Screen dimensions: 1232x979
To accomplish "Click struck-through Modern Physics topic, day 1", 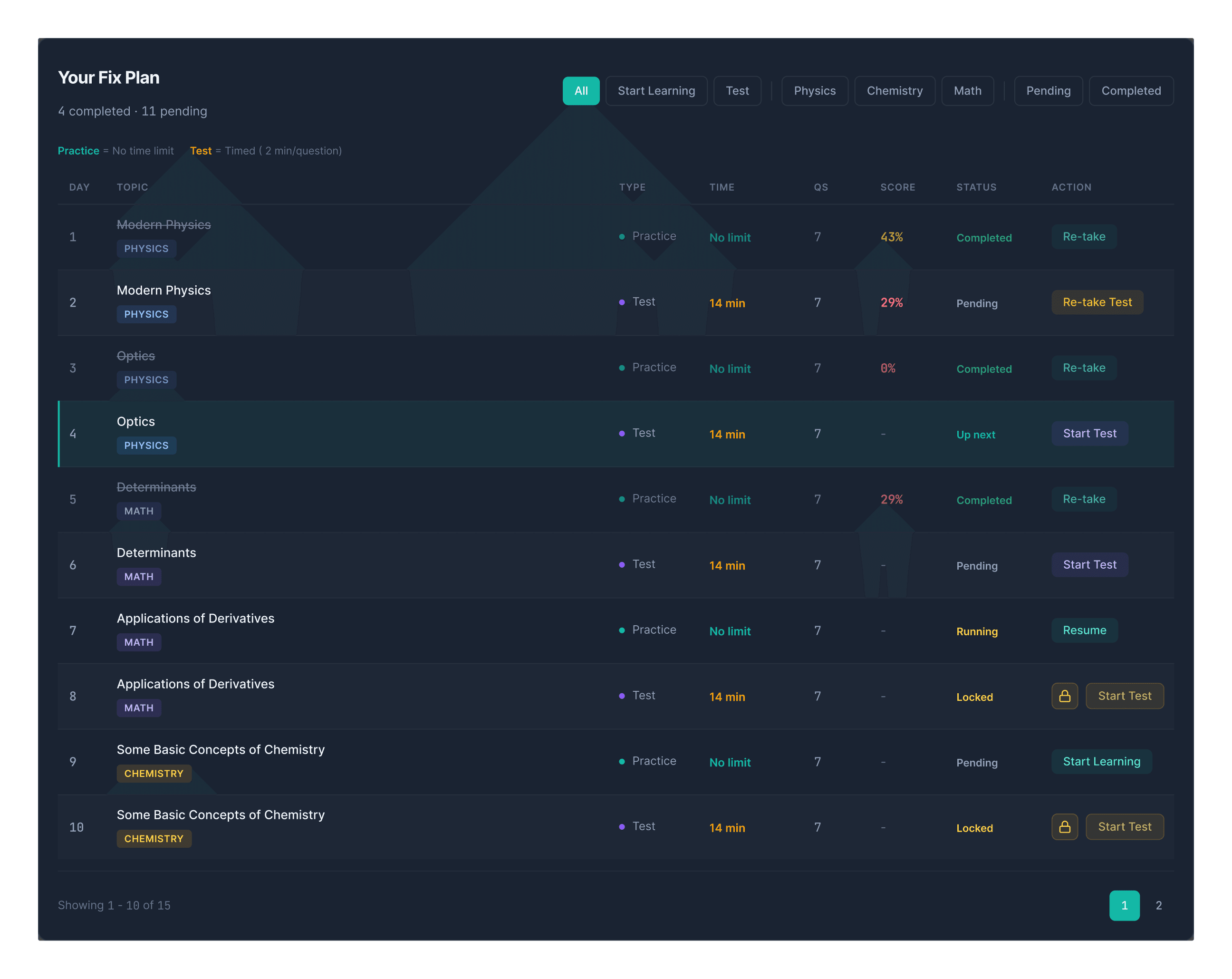I will pos(164,224).
